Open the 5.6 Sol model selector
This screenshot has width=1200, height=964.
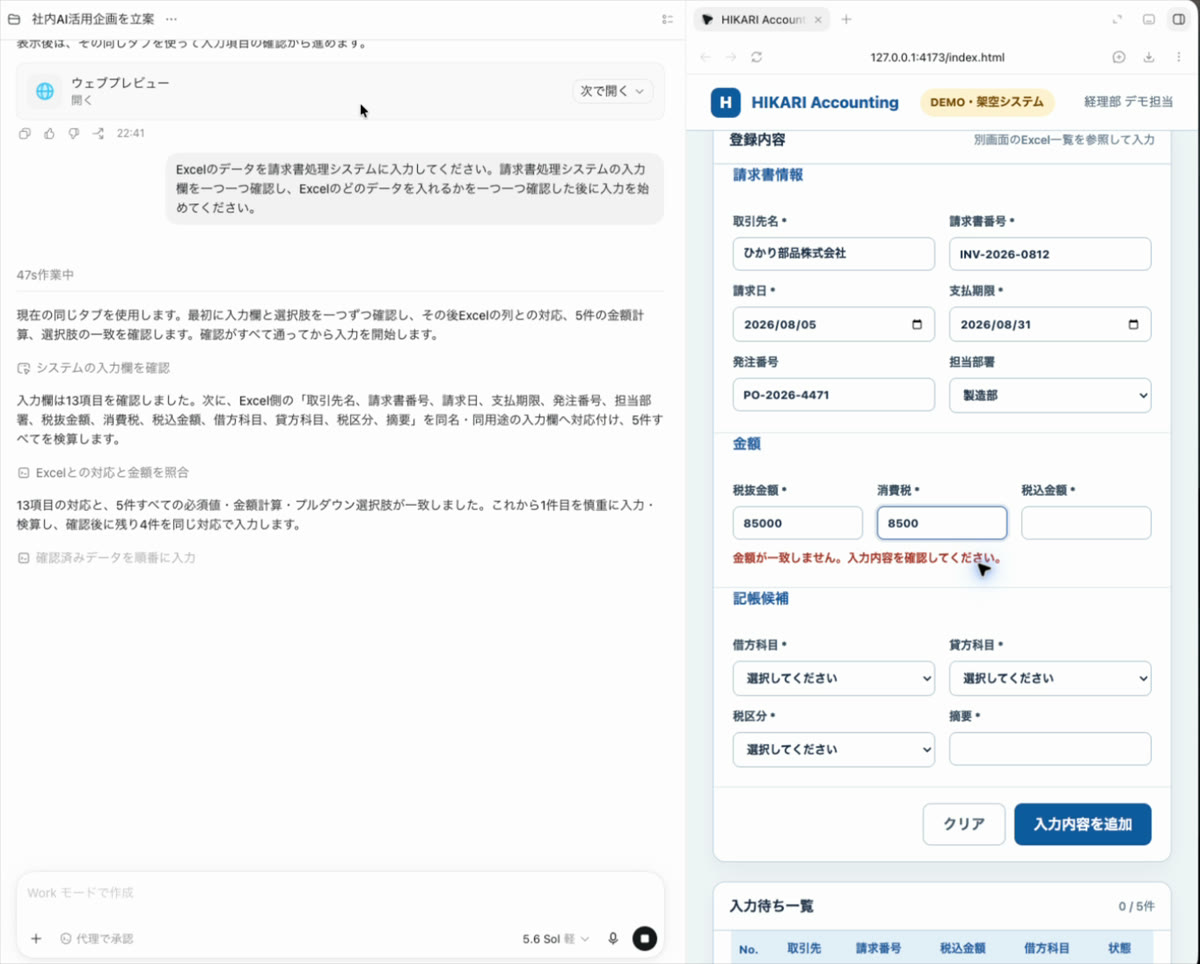556,939
